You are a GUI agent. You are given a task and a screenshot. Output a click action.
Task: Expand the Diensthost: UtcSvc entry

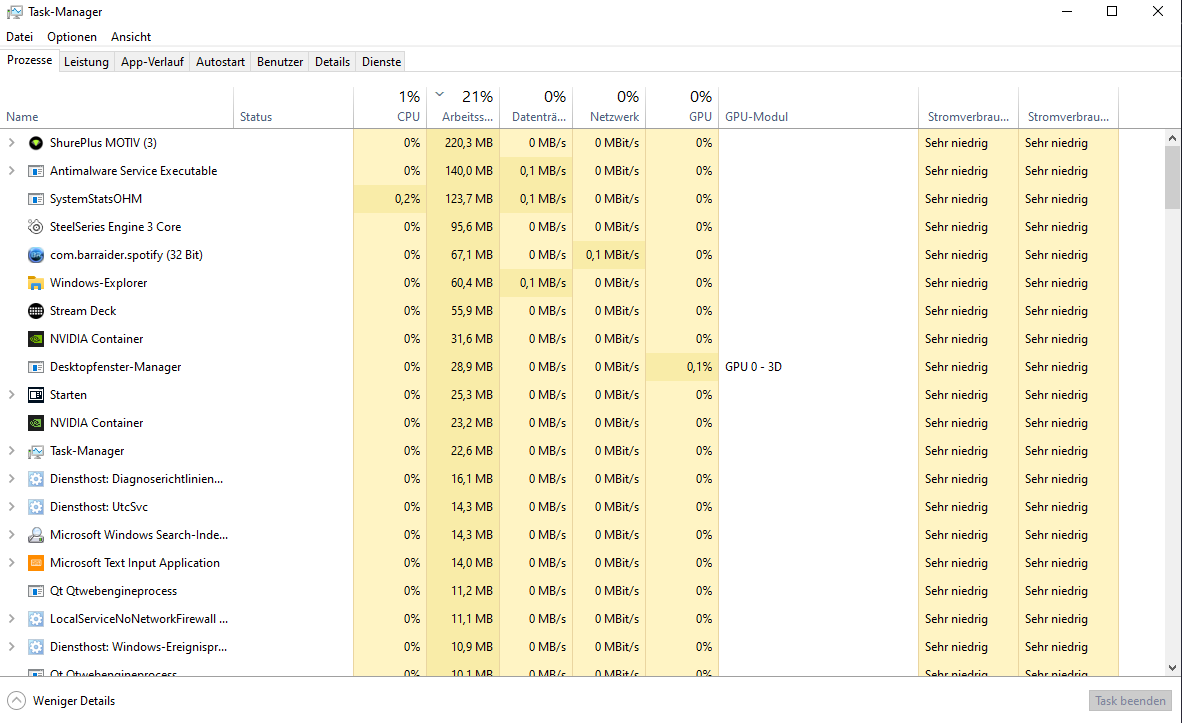(12, 506)
